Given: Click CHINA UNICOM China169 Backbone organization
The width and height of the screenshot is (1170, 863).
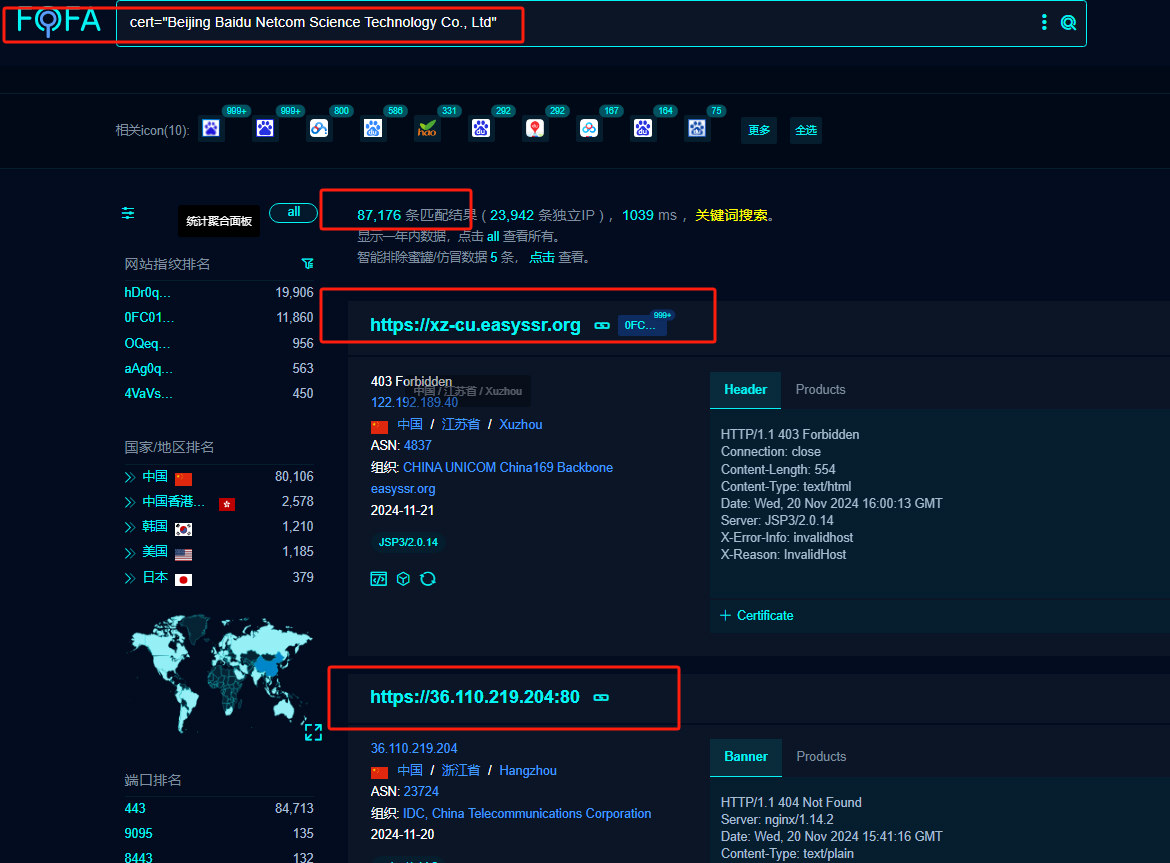Looking at the screenshot, I should click(508, 468).
